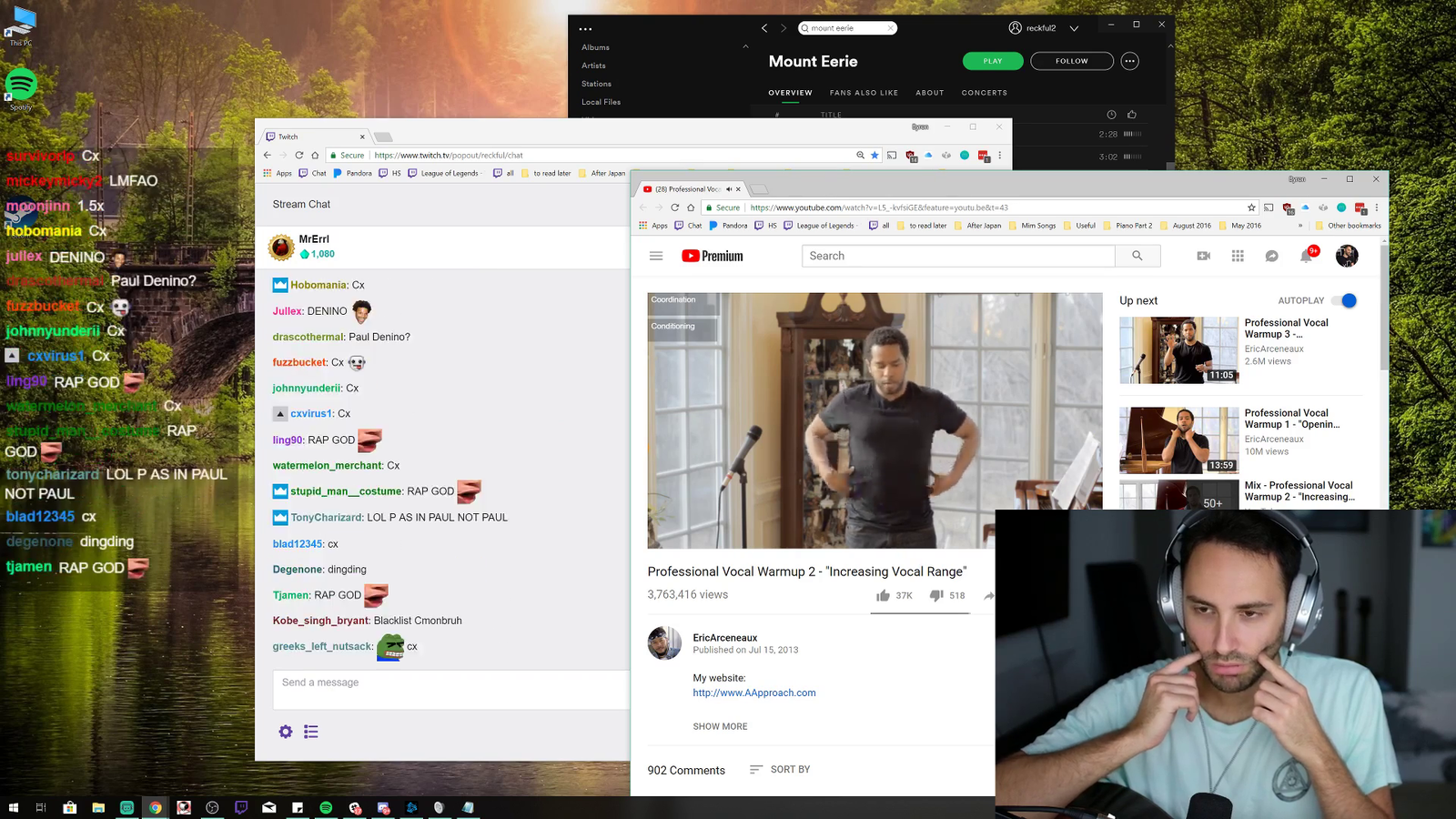Viewport: 1456px width, 819px height.
Task: Go back in Spotify navigation
Action: [764, 28]
